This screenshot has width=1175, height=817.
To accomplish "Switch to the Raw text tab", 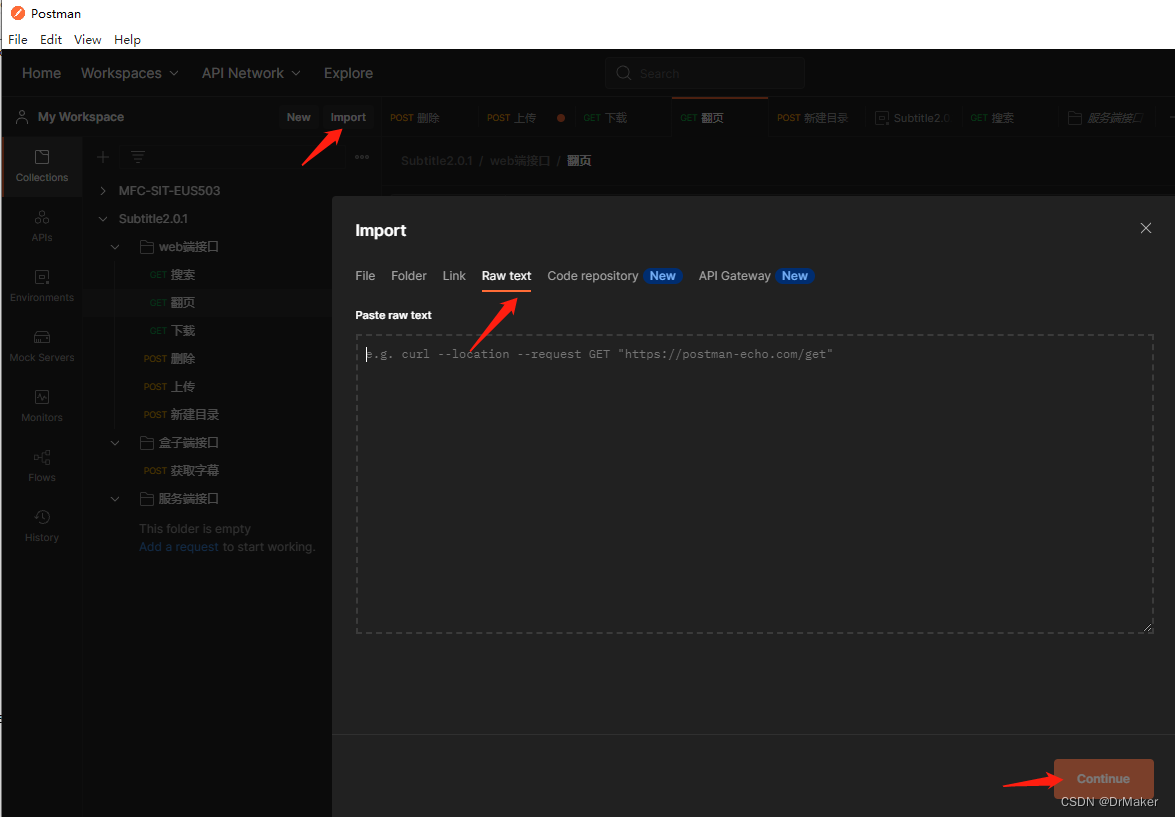I will (x=506, y=276).
